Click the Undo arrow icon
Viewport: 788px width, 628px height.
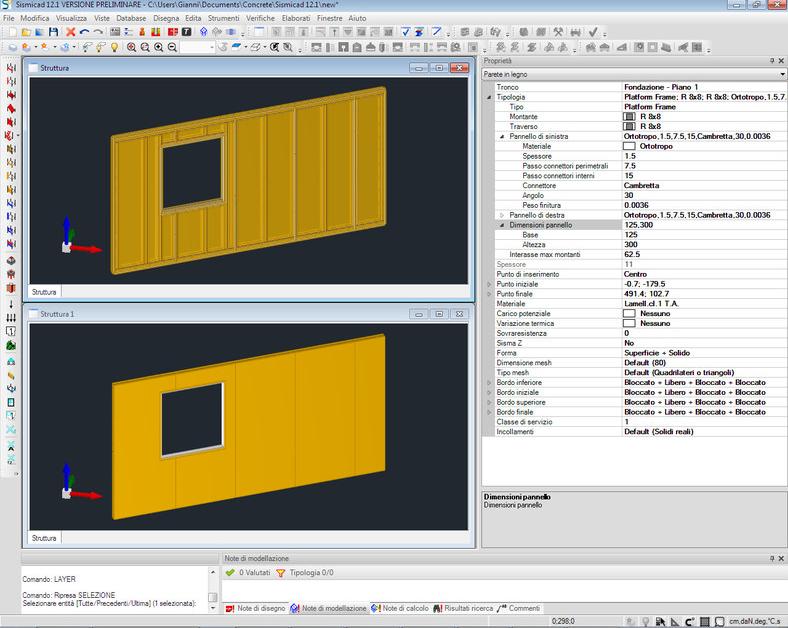click(85, 32)
